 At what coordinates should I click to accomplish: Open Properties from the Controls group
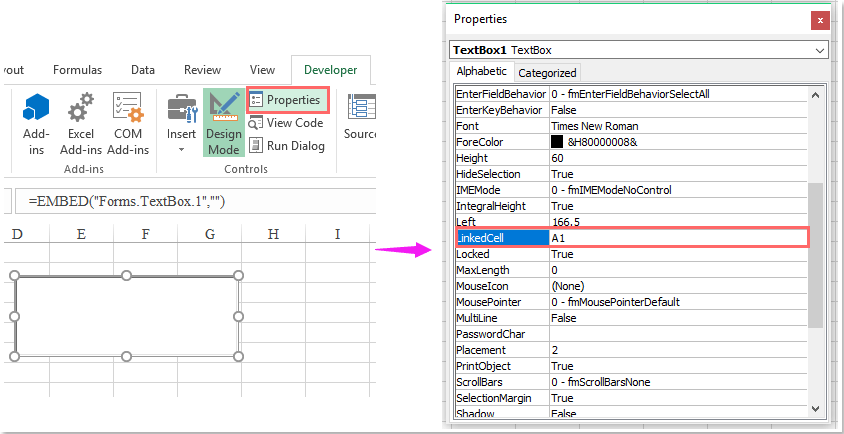(x=285, y=100)
